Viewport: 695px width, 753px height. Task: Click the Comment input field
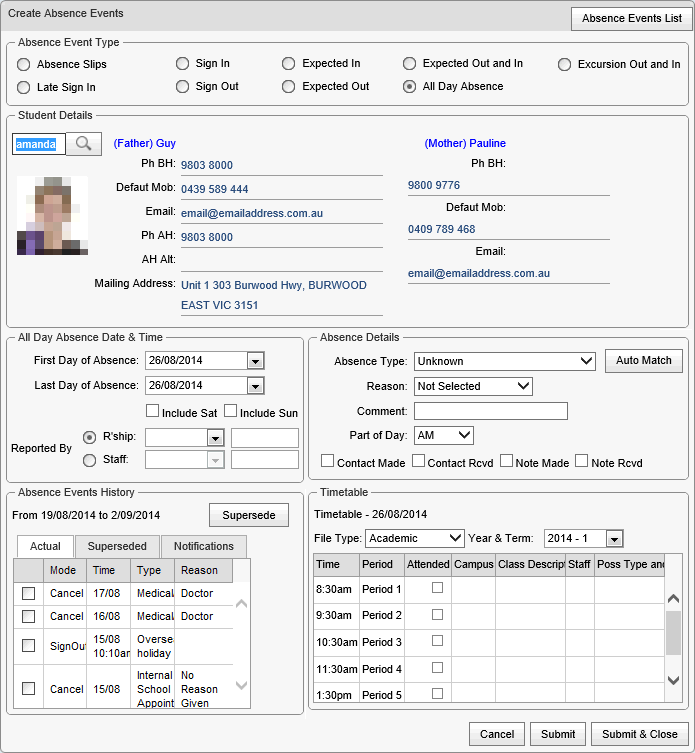(491, 411)
